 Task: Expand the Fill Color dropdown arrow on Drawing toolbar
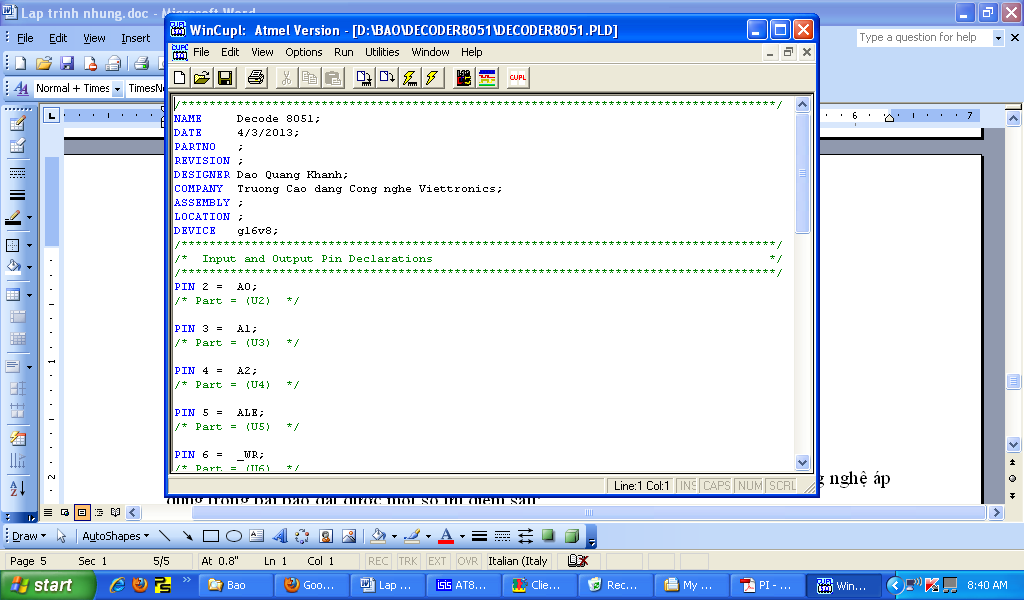[x=394, y=537]
